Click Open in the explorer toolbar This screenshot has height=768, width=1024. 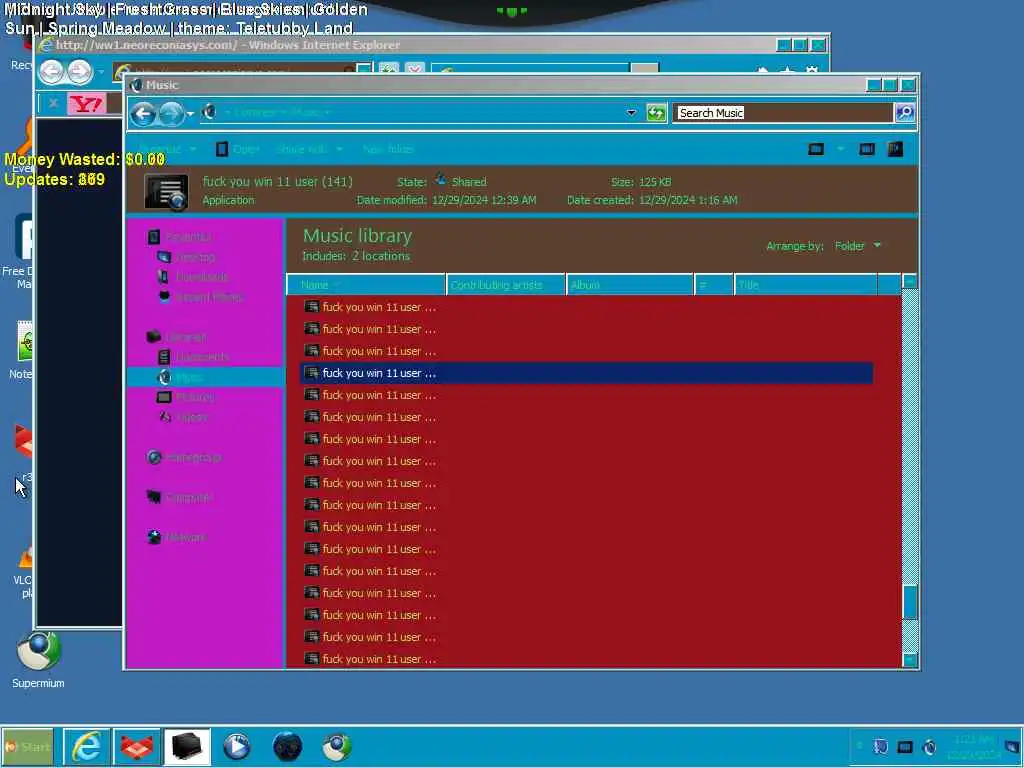pyautogui.click(x=238, y=150)
